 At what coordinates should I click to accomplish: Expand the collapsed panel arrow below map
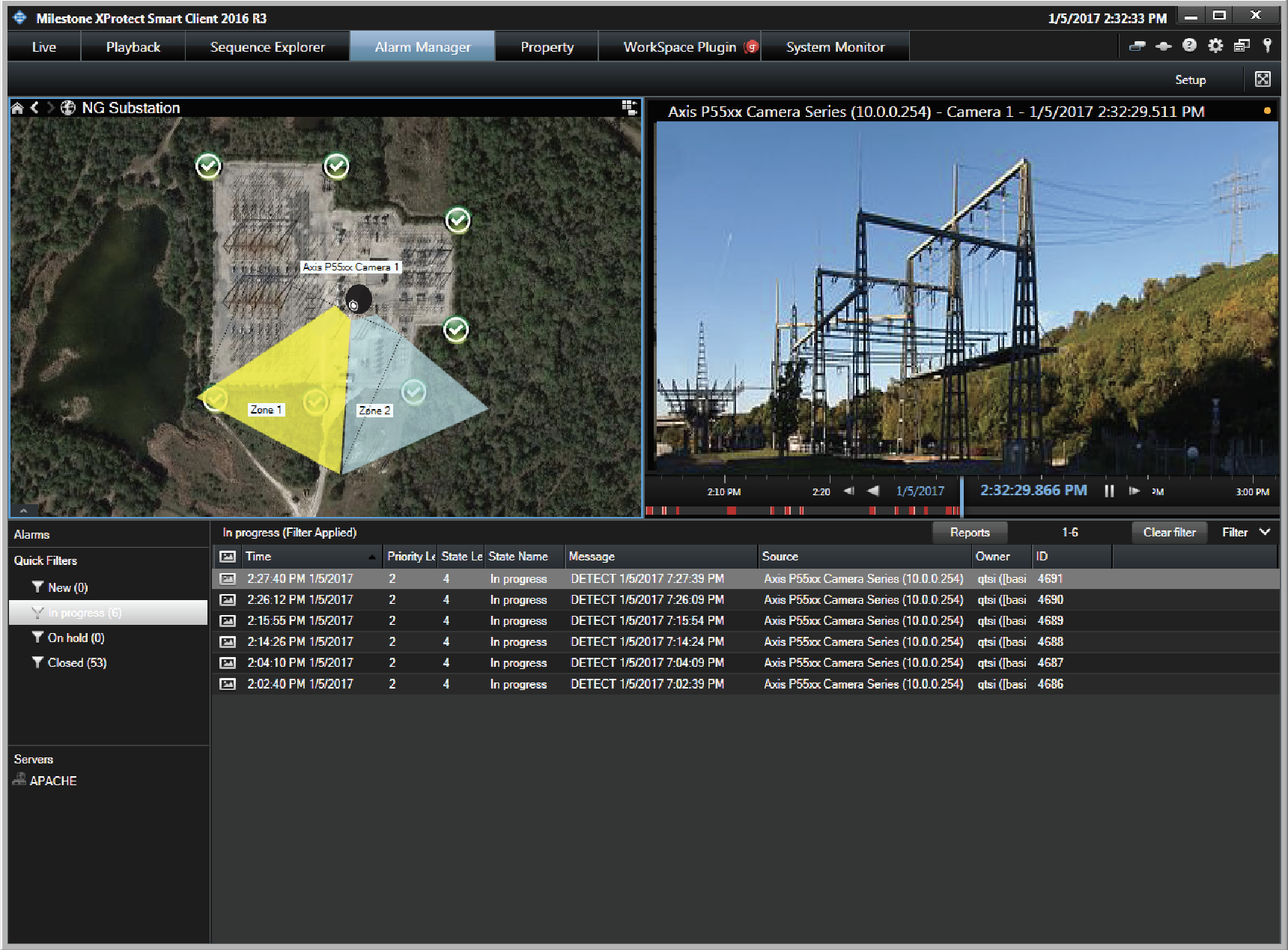click(x=24, y=510)
